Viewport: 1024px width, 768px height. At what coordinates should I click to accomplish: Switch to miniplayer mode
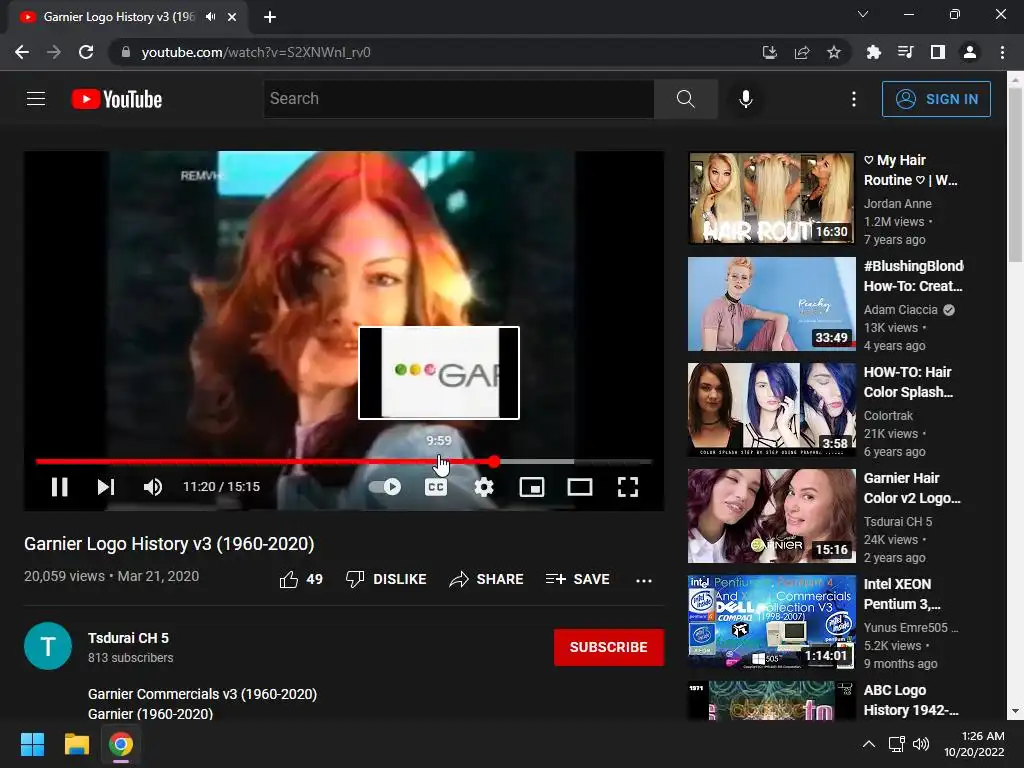click(532, 487)
